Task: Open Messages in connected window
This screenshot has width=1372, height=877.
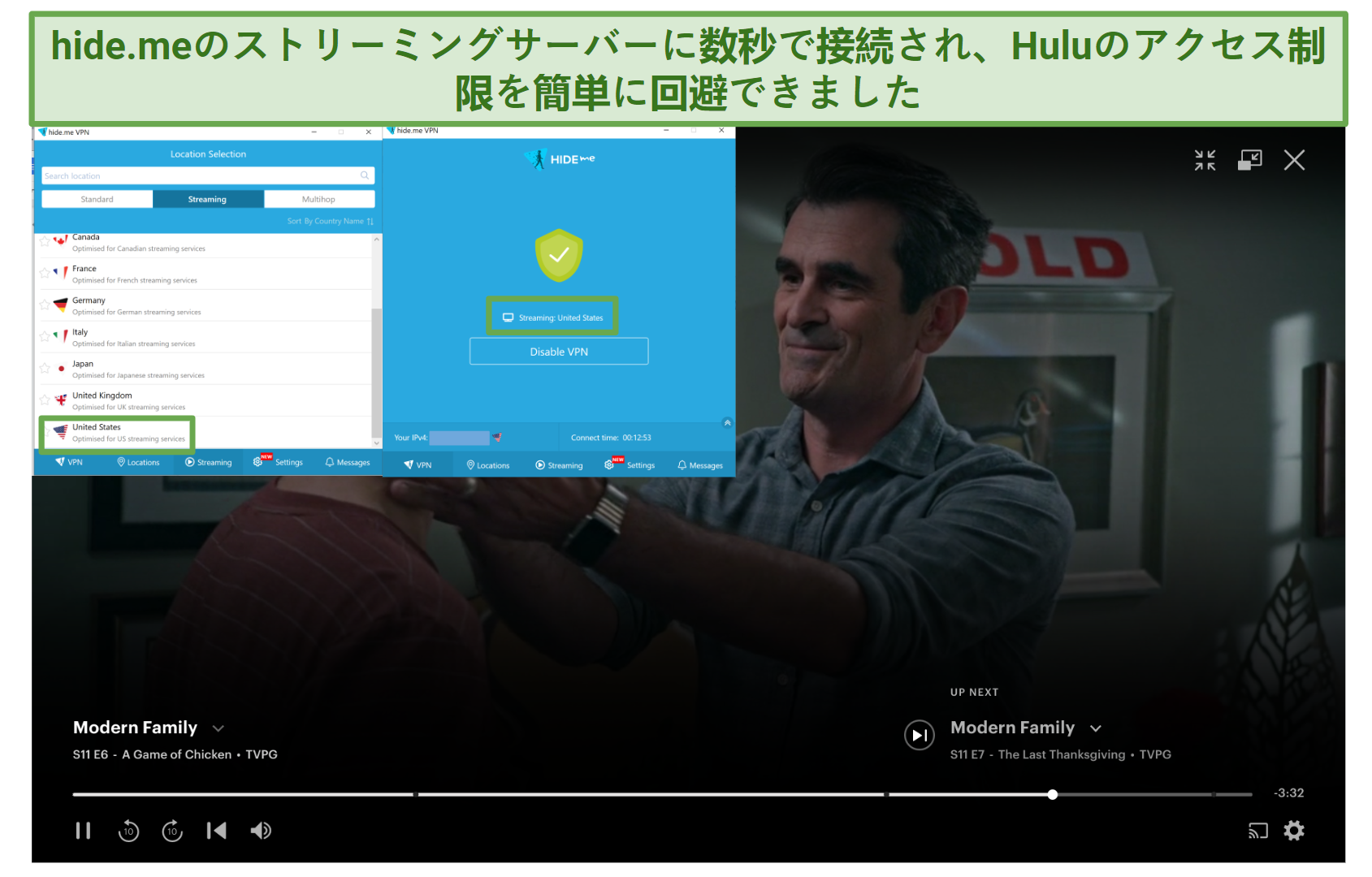Action: pyautogui.click(x=699, y=465)
